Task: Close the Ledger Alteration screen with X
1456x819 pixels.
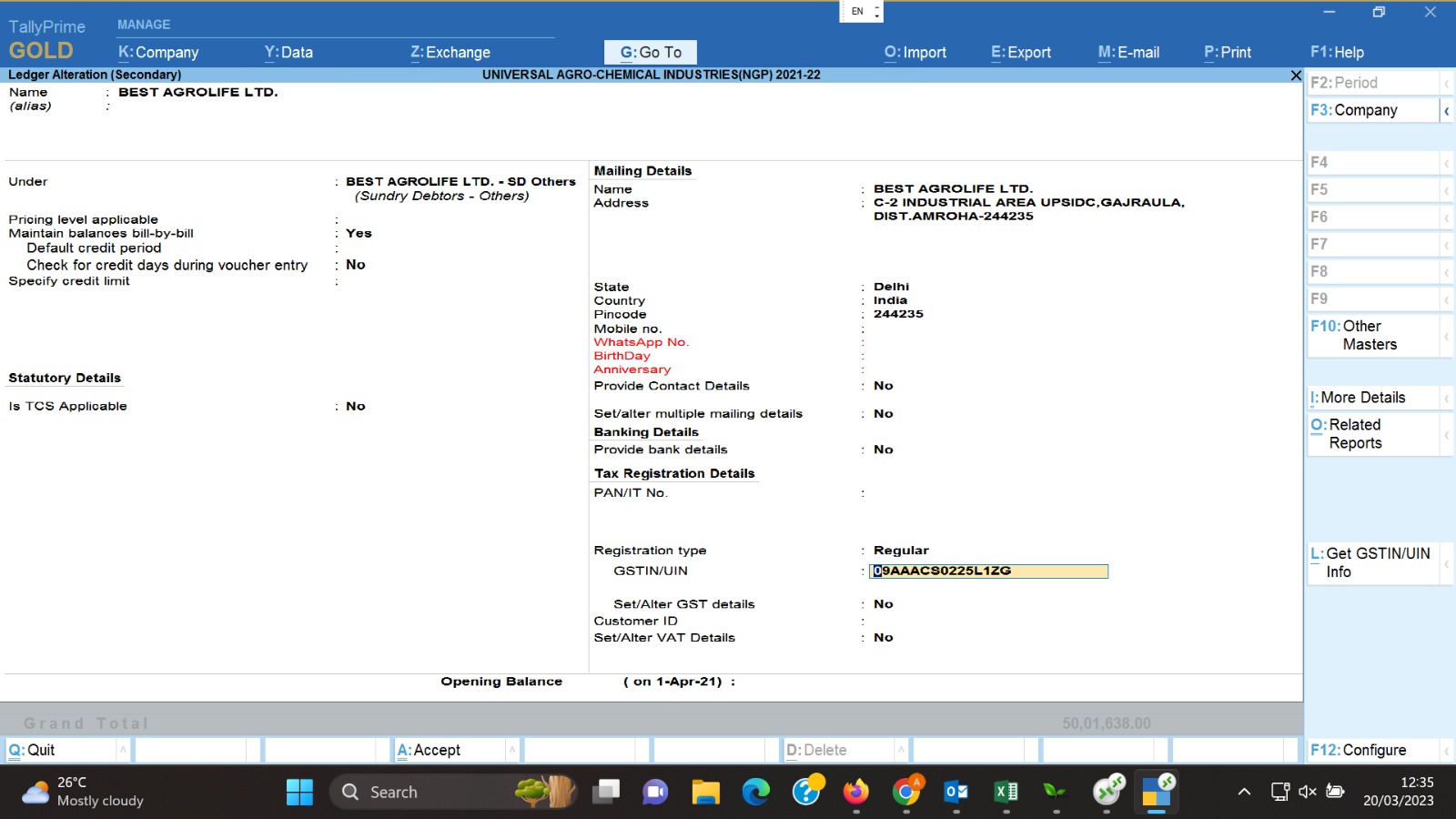Action: click(1296, 76)
